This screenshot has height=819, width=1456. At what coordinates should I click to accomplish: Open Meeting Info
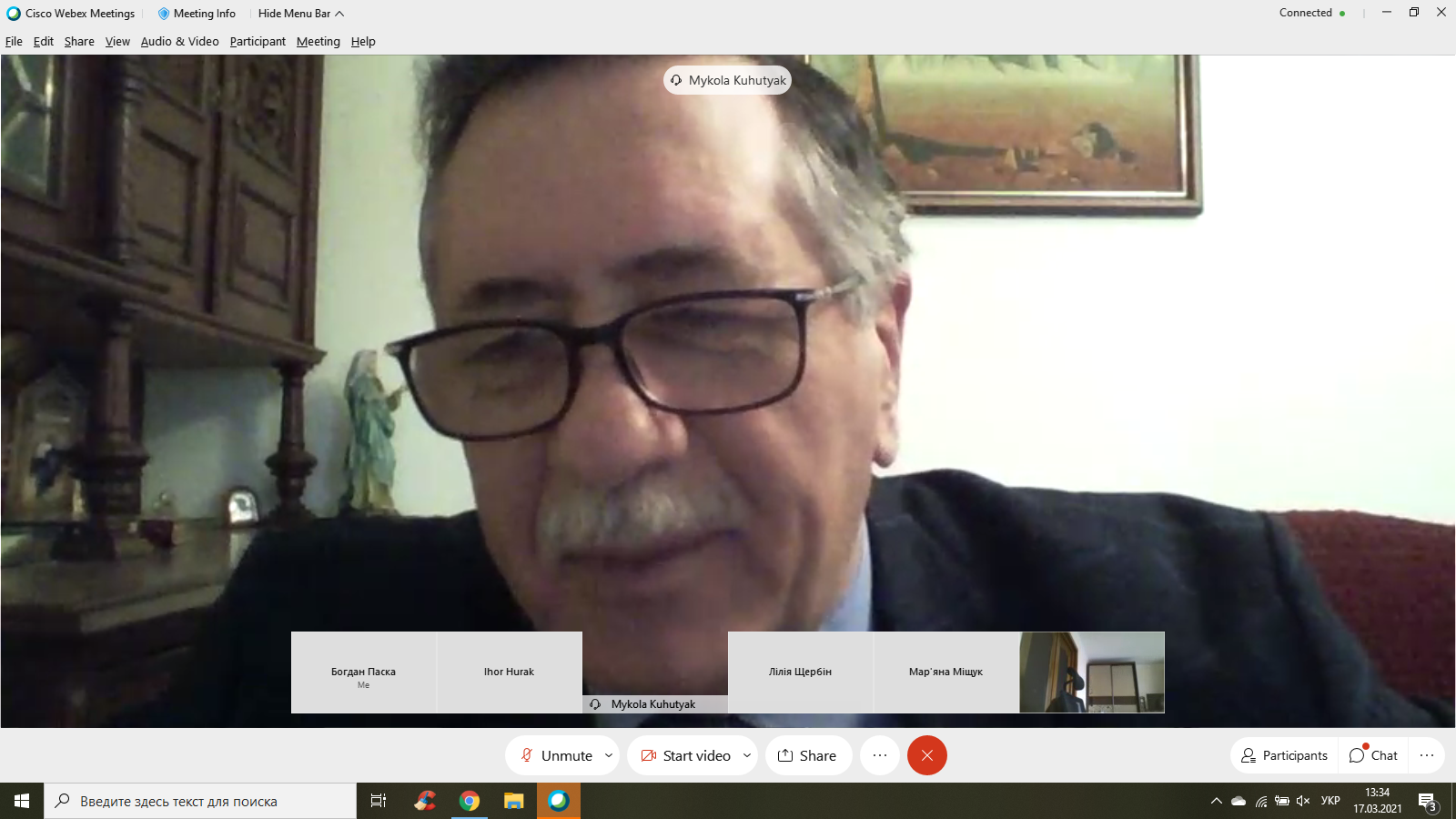pyautogui.click(x=197, y=14)
